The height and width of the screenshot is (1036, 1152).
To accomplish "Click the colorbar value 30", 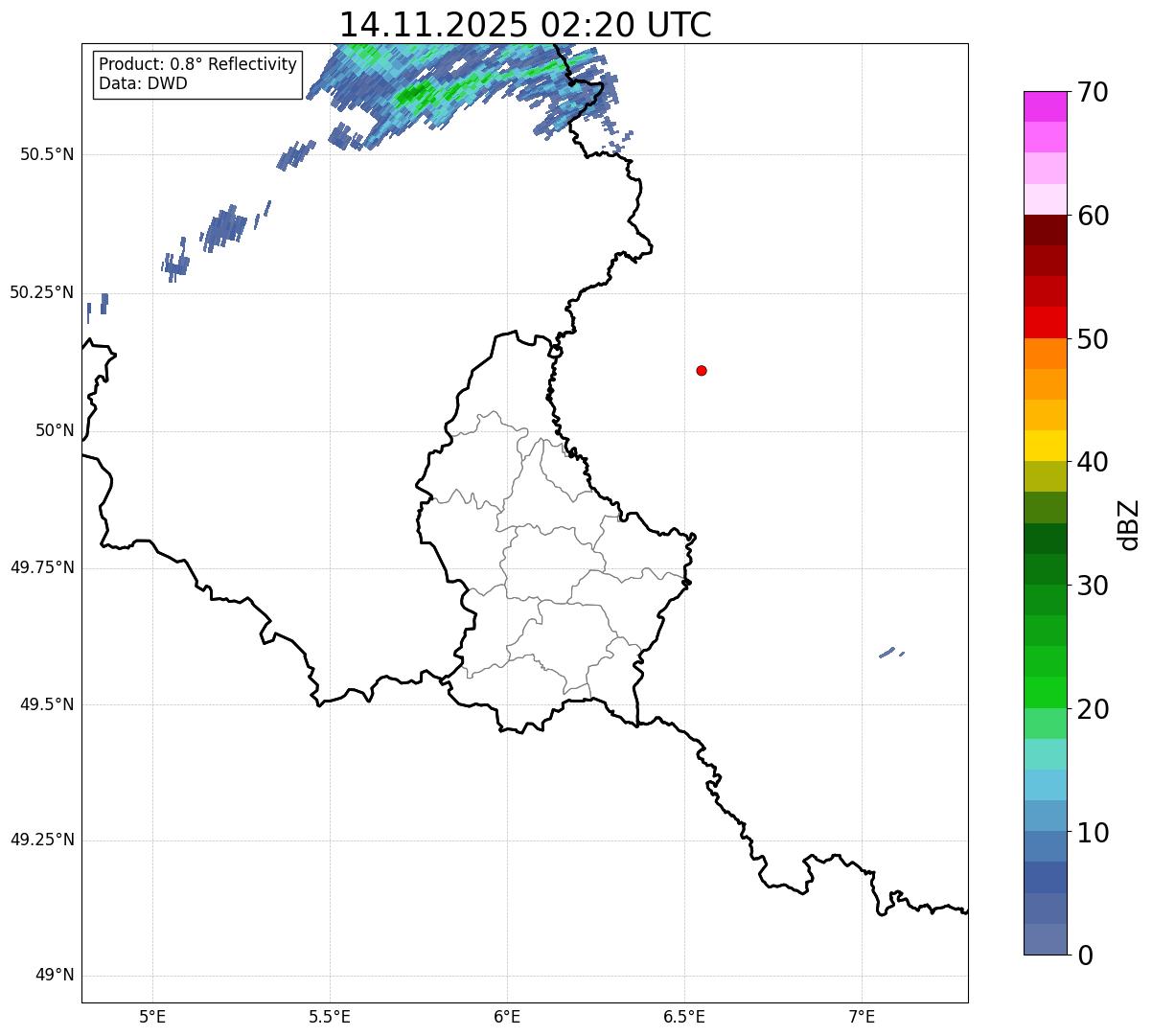I will tap(1093, 586).
